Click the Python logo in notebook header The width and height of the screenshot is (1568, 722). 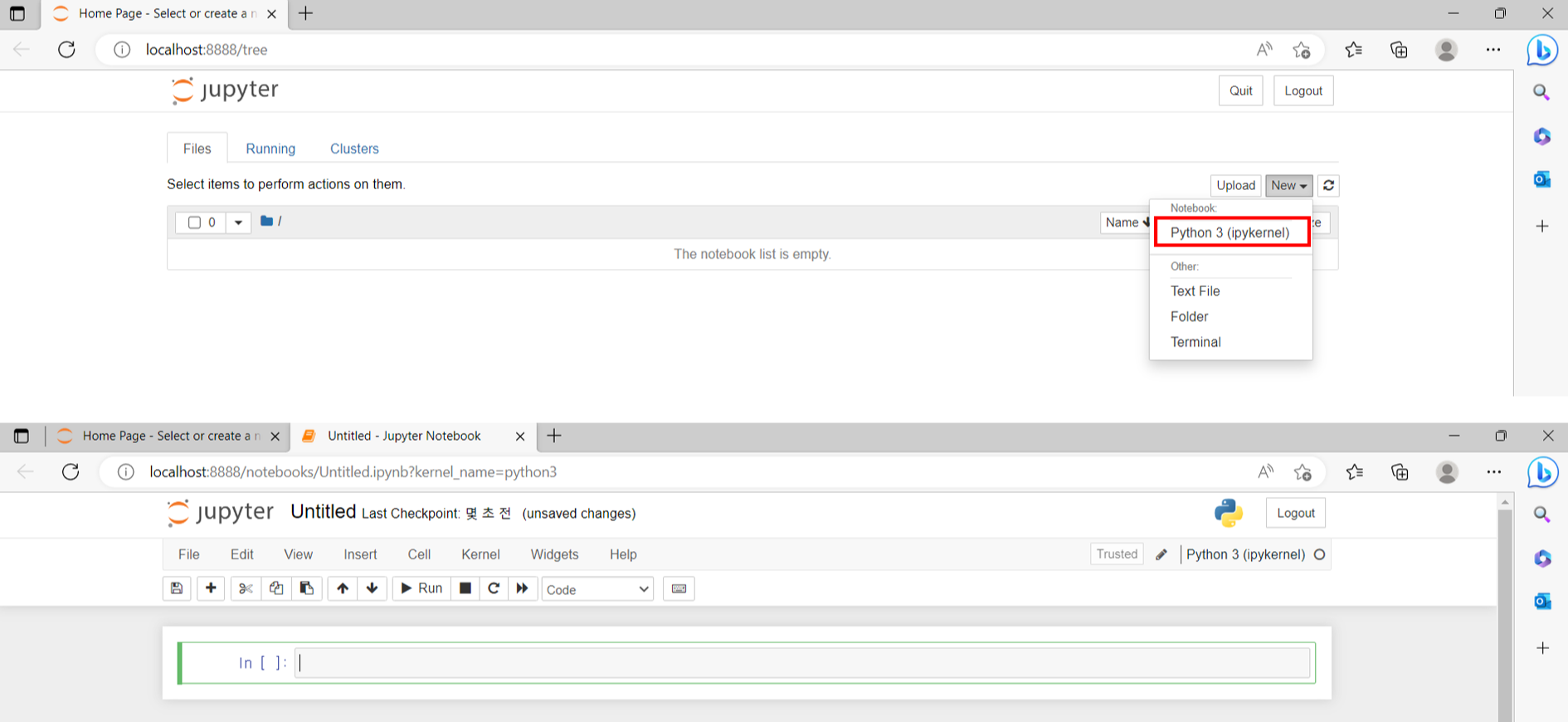tap(1229, 513)
